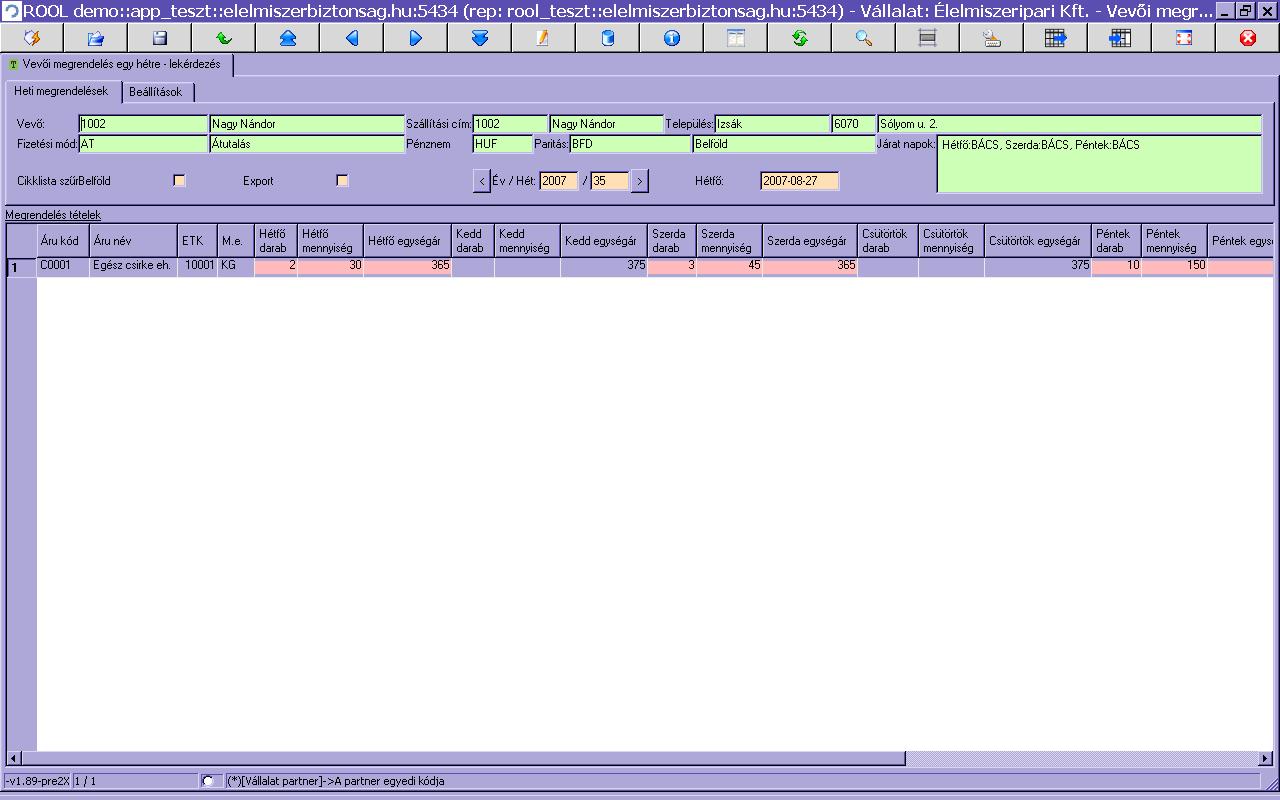Go to previous record with left arrow
Viewport: 1280px width, 800px height.
click(x=352, y=38)
